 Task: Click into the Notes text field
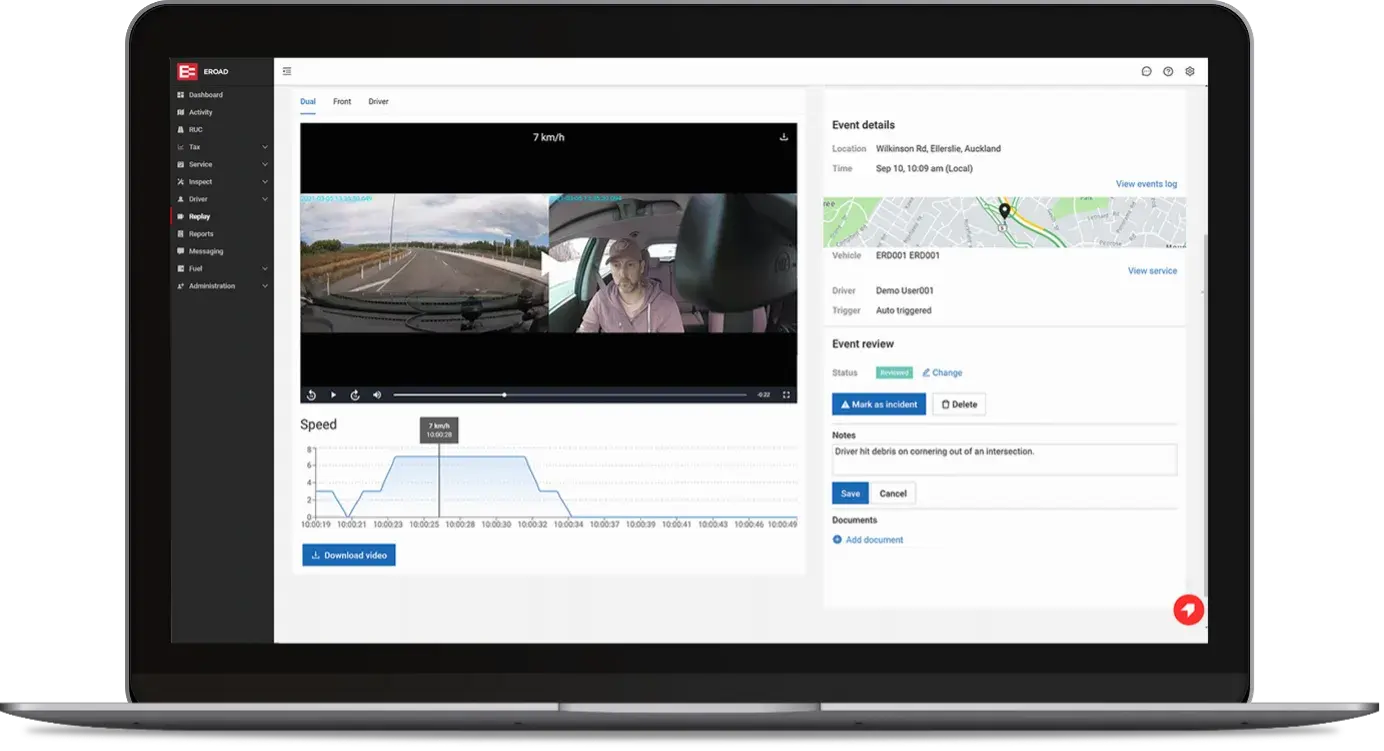click(x=1004, y=459)
